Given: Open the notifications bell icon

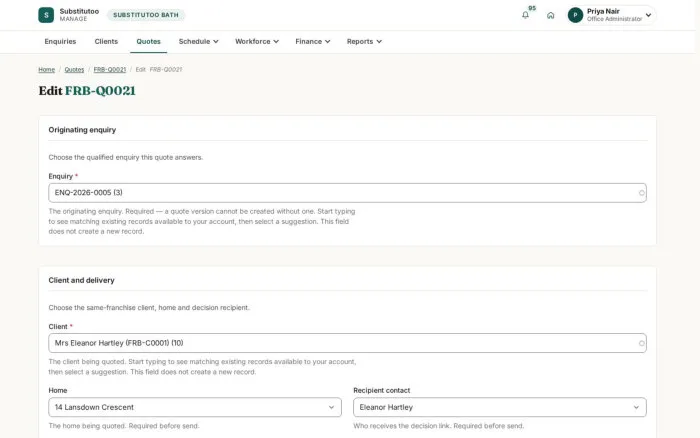Looking at the screenshot, I should pyautogui.click(x=525, y=15).
